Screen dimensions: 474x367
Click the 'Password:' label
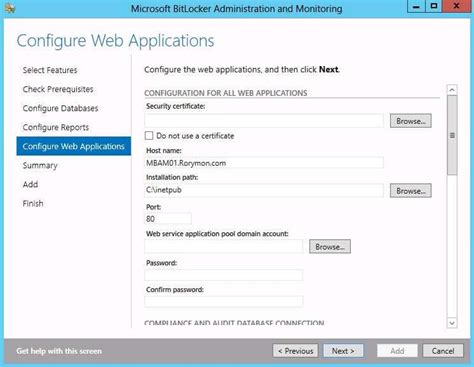(x=161, y=263)
